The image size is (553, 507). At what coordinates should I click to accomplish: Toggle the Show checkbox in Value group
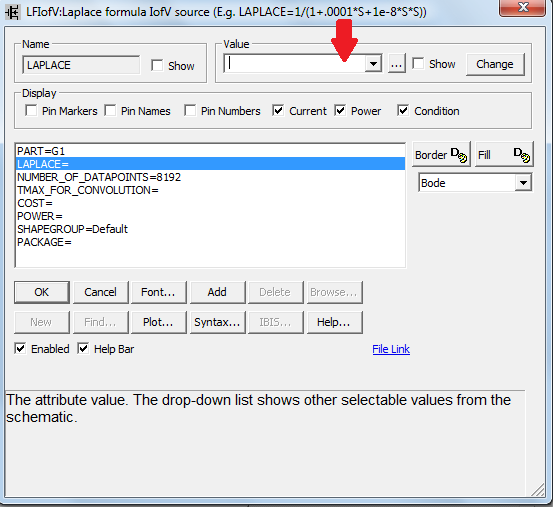point(418,63)
